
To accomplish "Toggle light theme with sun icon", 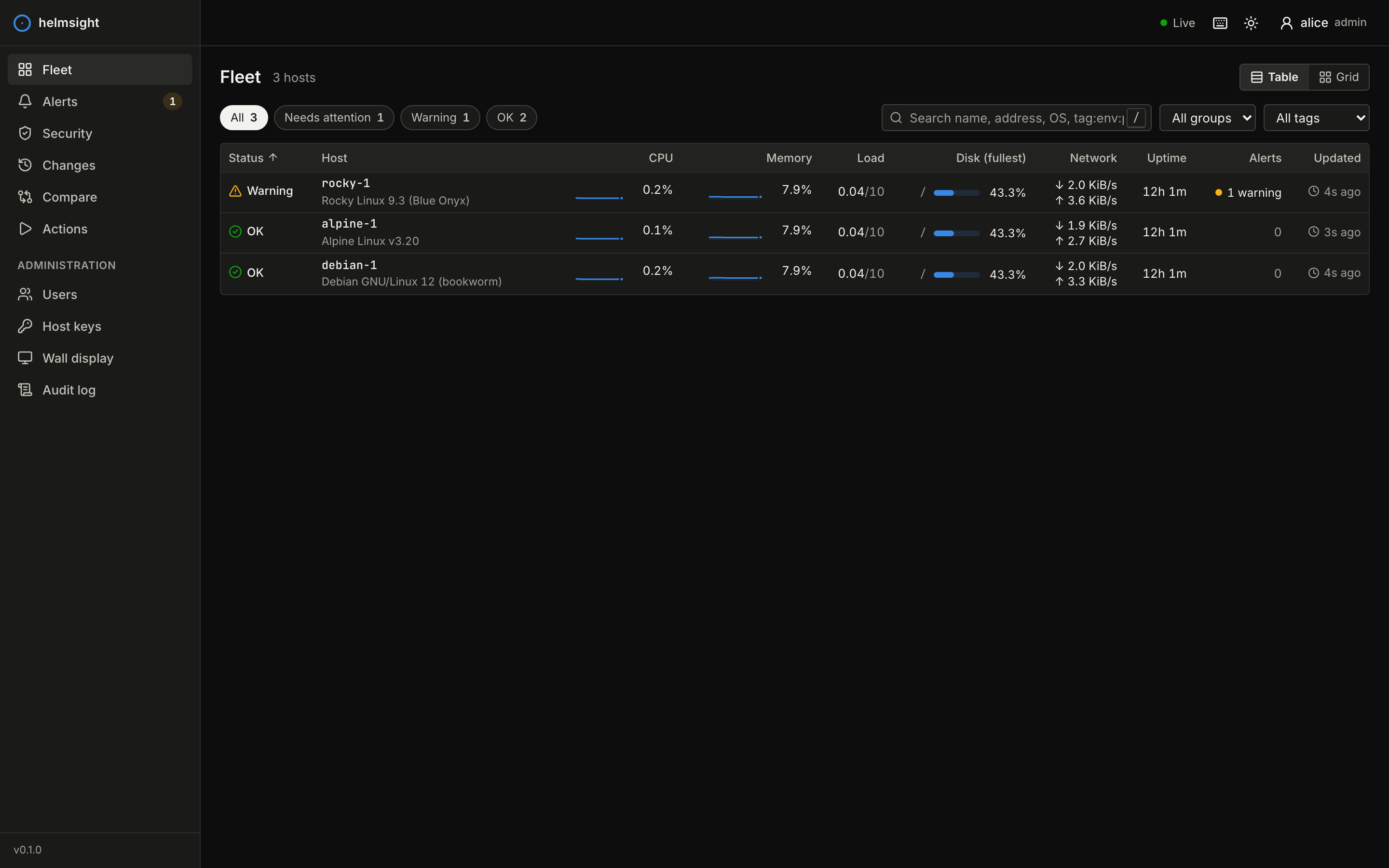I will click(1251, 23).
